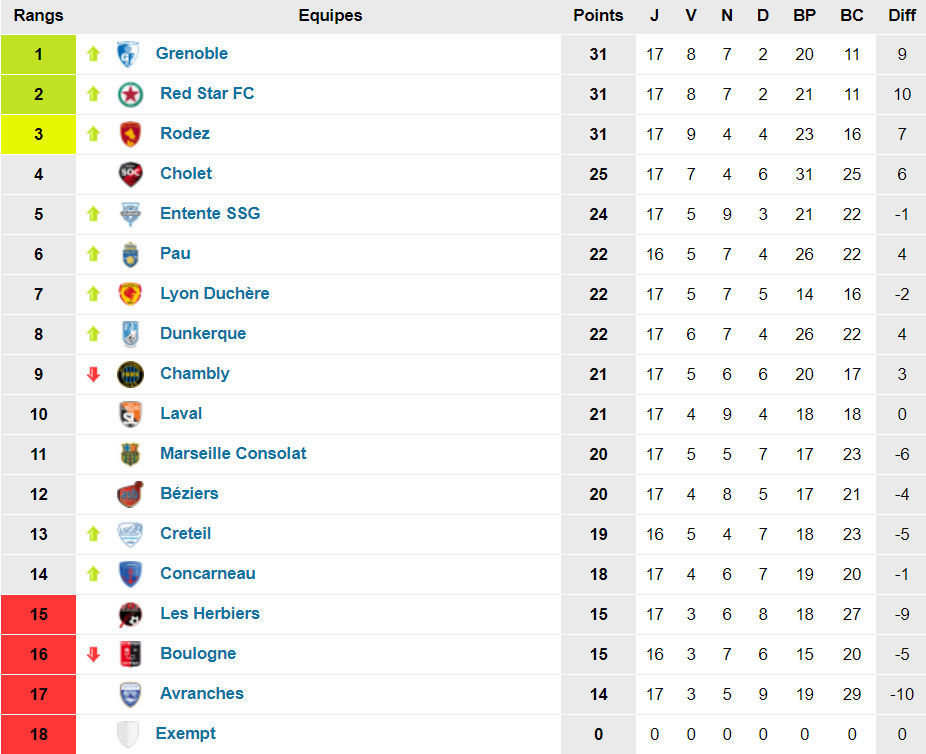This screenshot has width=926, height=754.
Task: Click the Rodez club crest
Action: point(130,134)
